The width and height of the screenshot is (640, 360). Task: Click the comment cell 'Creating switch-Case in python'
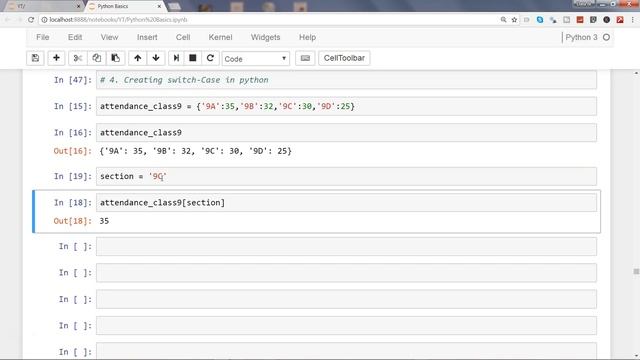point(346,80)
